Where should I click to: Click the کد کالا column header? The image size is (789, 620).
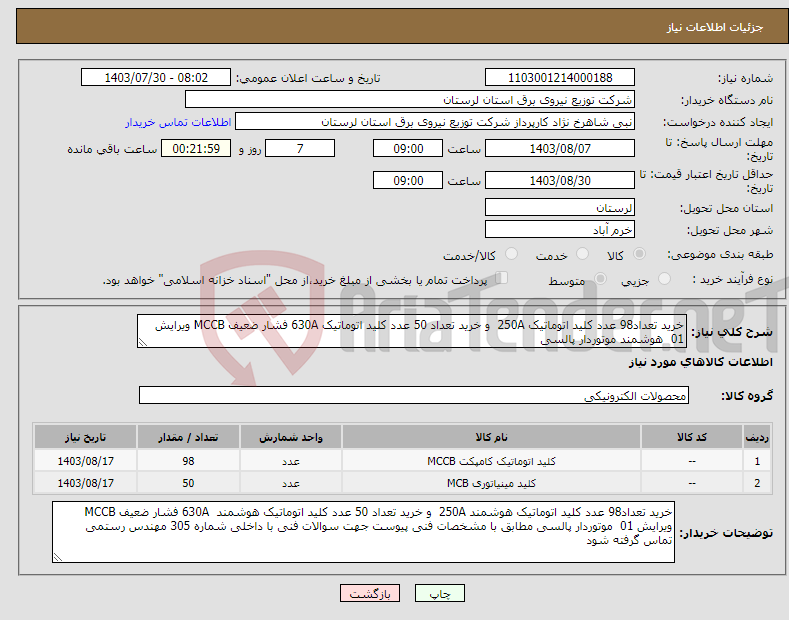click(692, 437)
